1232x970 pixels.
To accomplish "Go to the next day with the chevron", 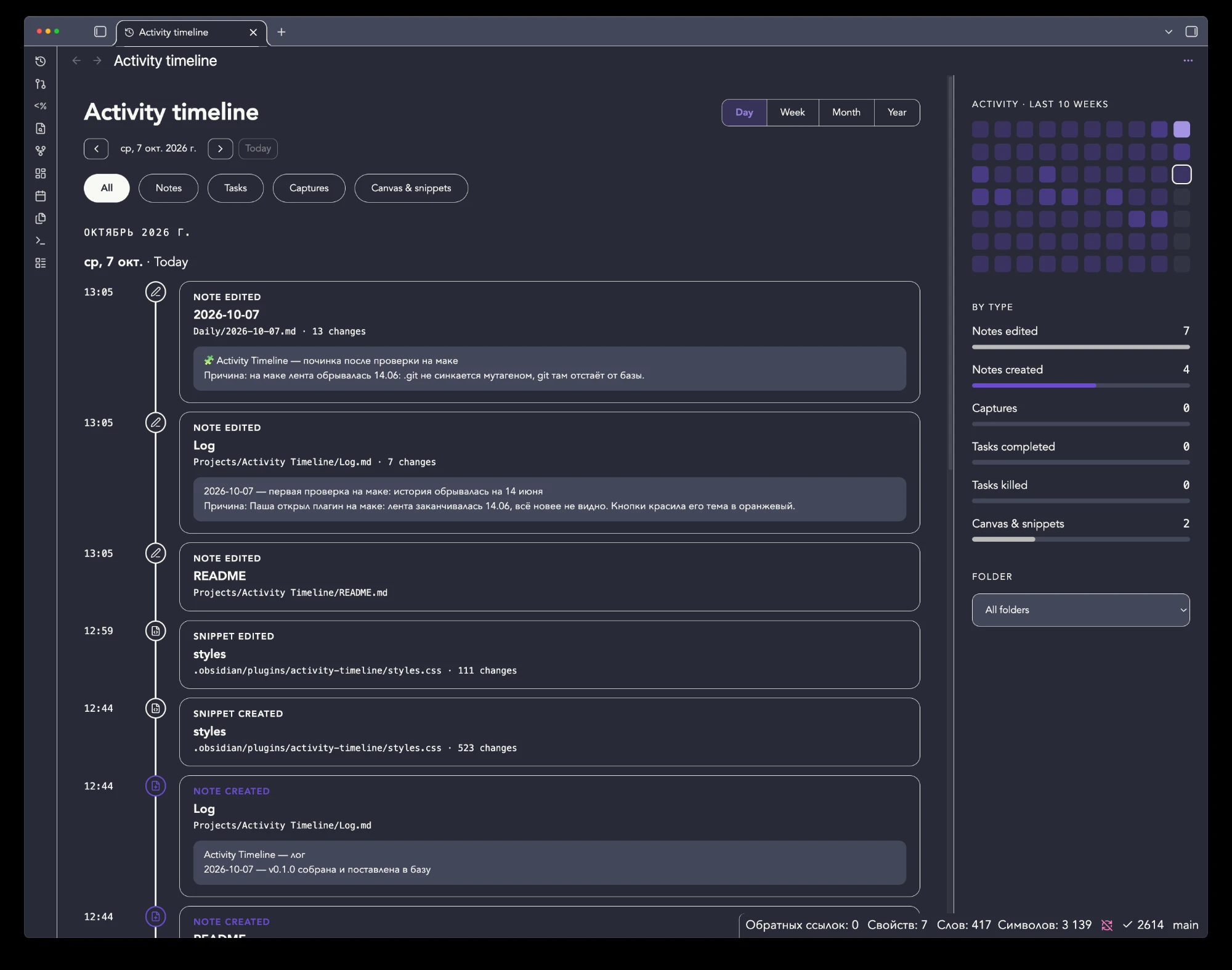I will click(221, 149).
